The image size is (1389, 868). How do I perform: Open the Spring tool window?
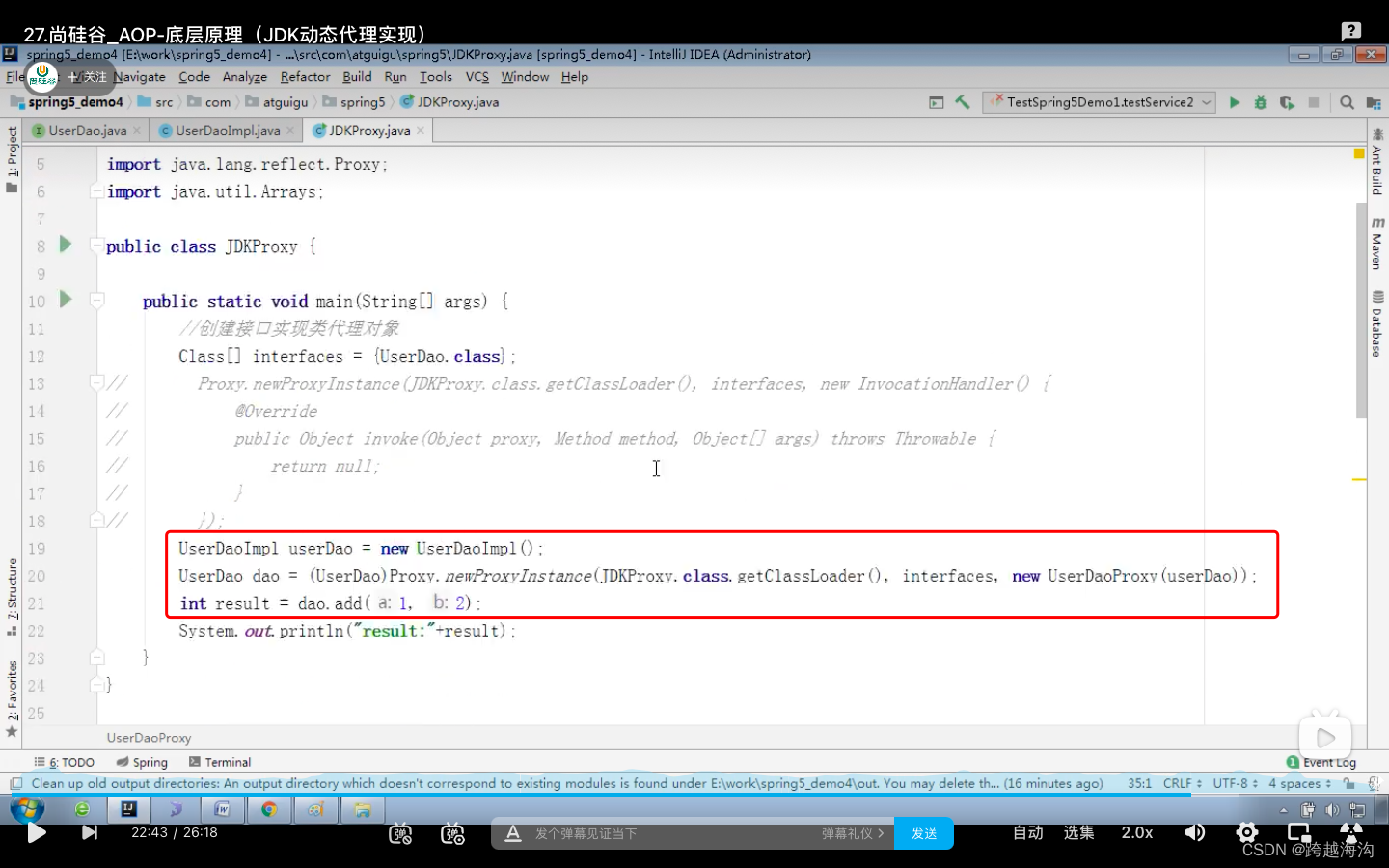tap(142, 762)
